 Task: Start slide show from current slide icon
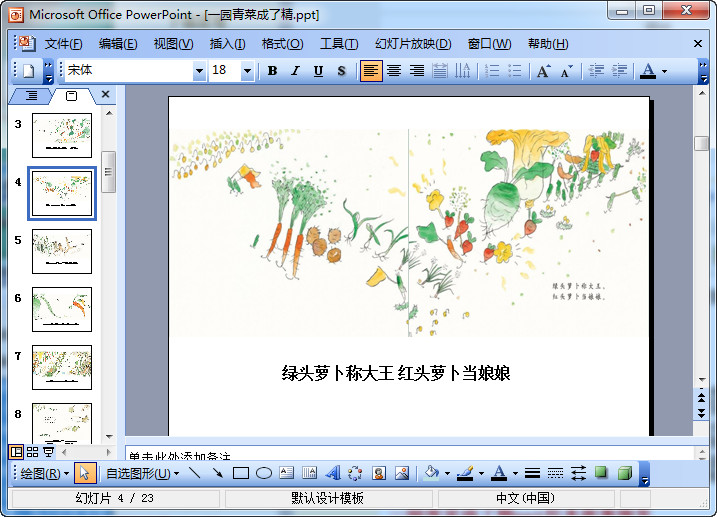tap(48, 452)
